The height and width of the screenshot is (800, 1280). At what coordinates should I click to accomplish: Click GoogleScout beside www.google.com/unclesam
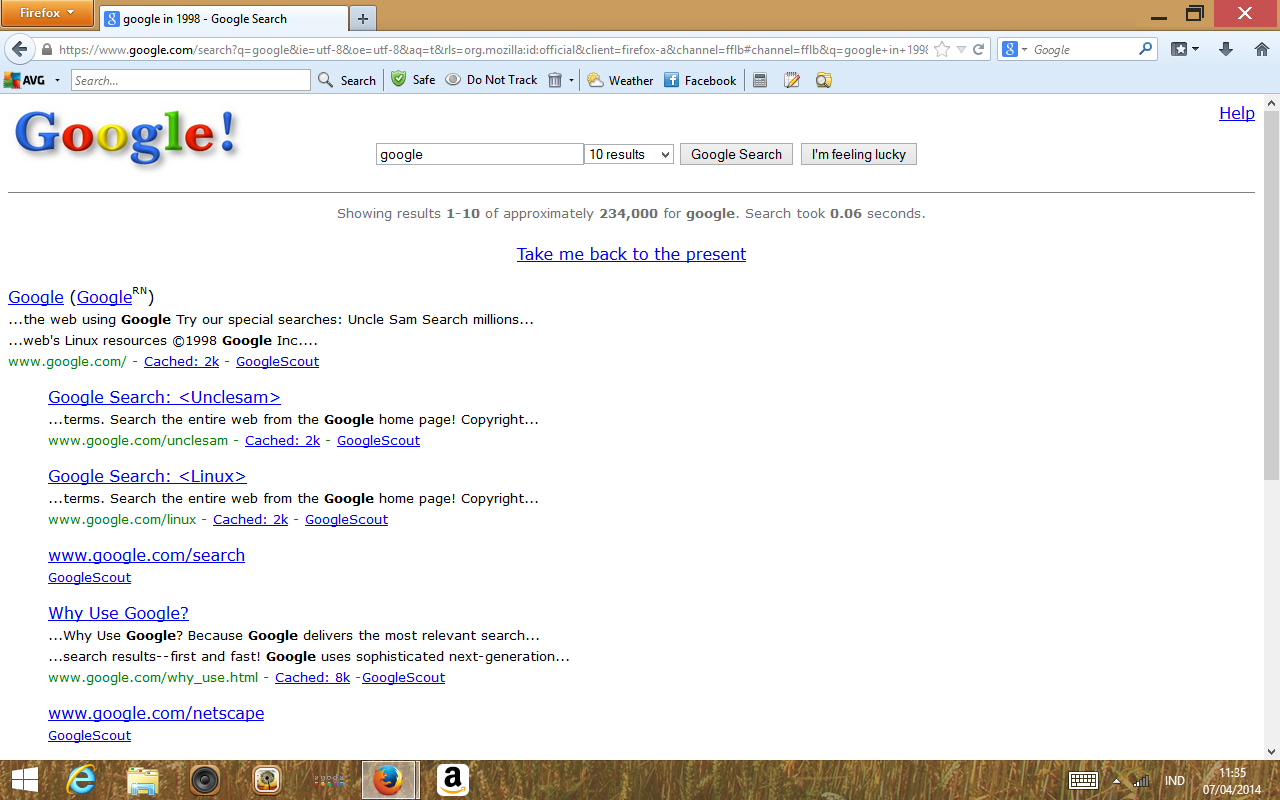click(x=378, y=440)
